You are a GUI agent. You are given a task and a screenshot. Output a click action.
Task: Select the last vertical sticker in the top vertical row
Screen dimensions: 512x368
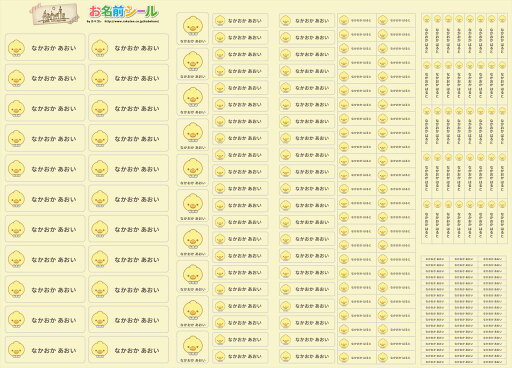point(502,35)
